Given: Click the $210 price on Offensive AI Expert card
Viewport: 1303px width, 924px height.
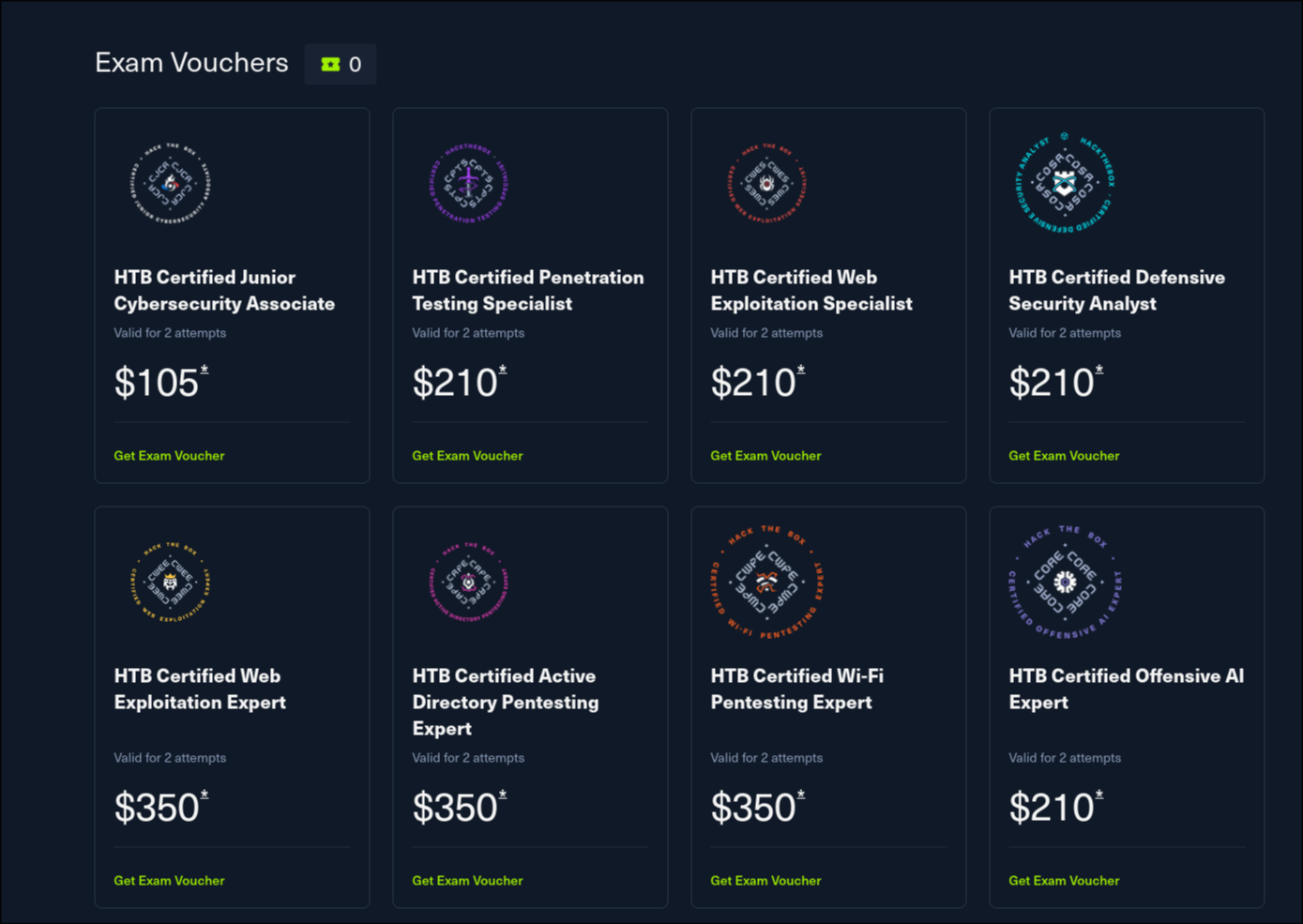Looking at the screenshot, I should pos(1055,808).
